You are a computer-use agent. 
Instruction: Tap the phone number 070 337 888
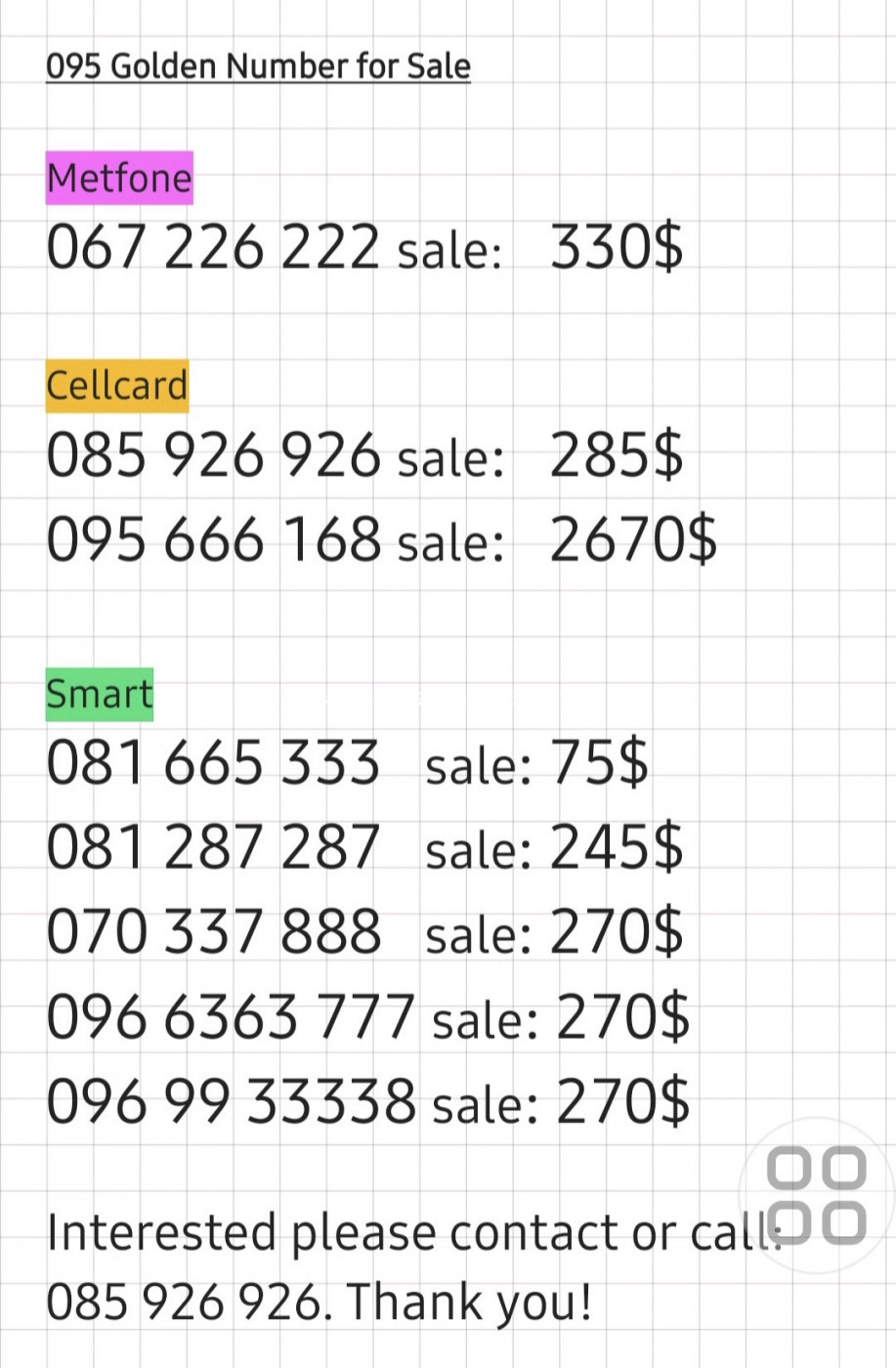(x=212, y=931)
